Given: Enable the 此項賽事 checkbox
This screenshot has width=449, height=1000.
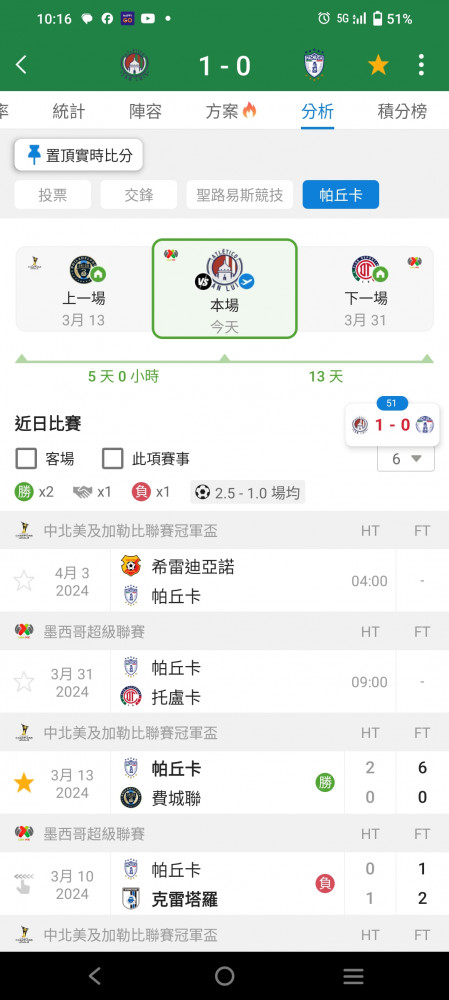Looking at the screenshot, I should tap(113, 458).
